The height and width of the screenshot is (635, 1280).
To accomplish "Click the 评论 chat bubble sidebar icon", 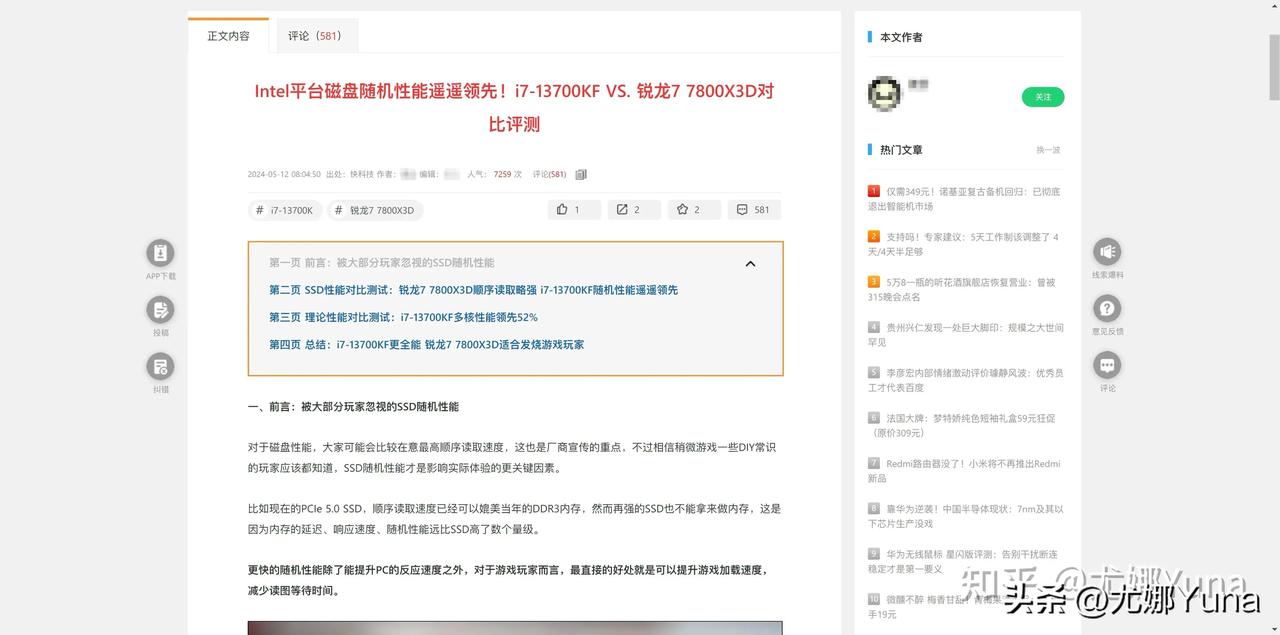I will [x=1107, y=365].
